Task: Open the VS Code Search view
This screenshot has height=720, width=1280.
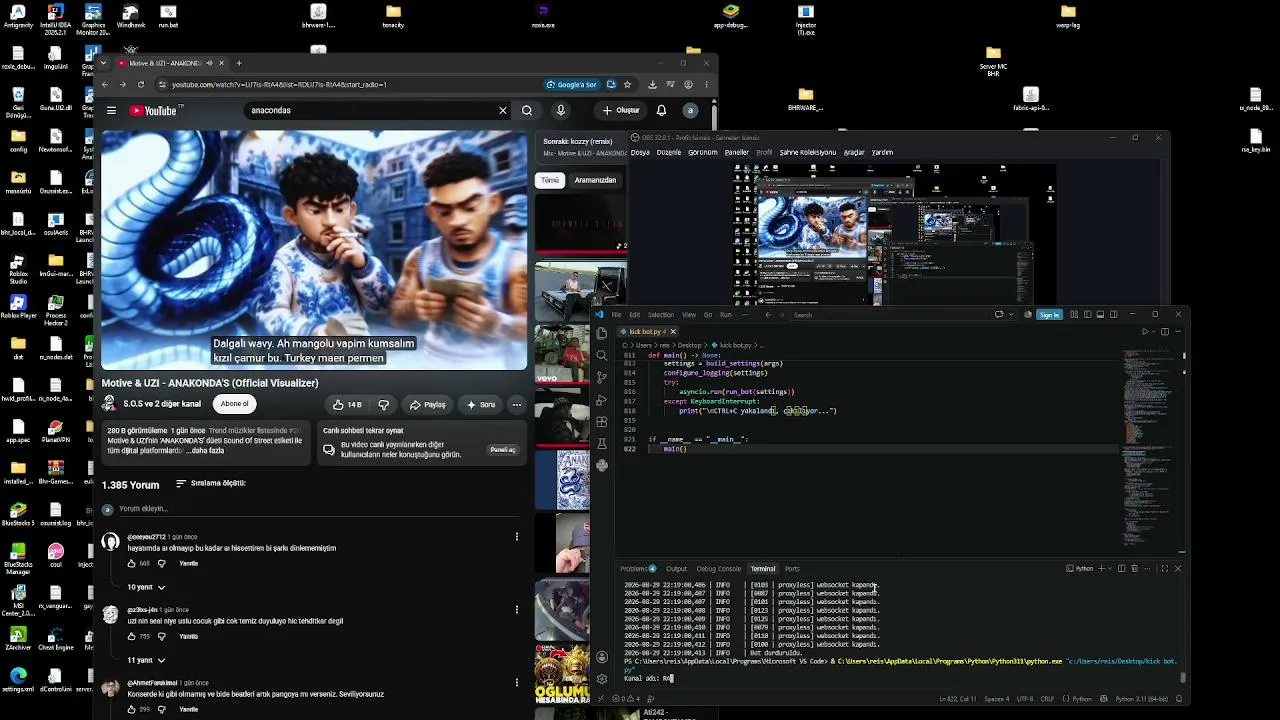Action: point(601,355)
